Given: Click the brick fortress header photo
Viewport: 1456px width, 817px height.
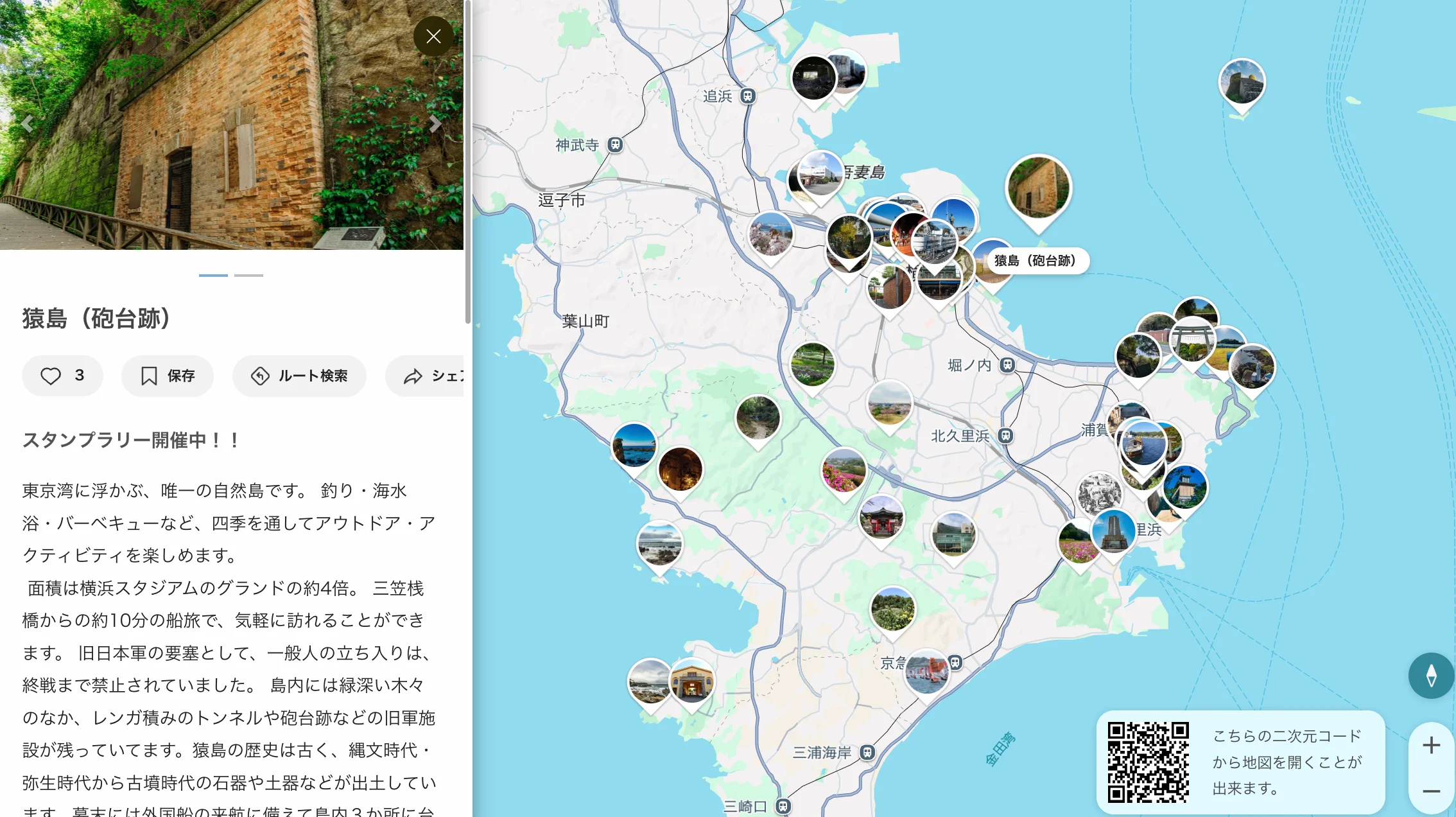Looking at the screenshot, I should coord(232,125).
